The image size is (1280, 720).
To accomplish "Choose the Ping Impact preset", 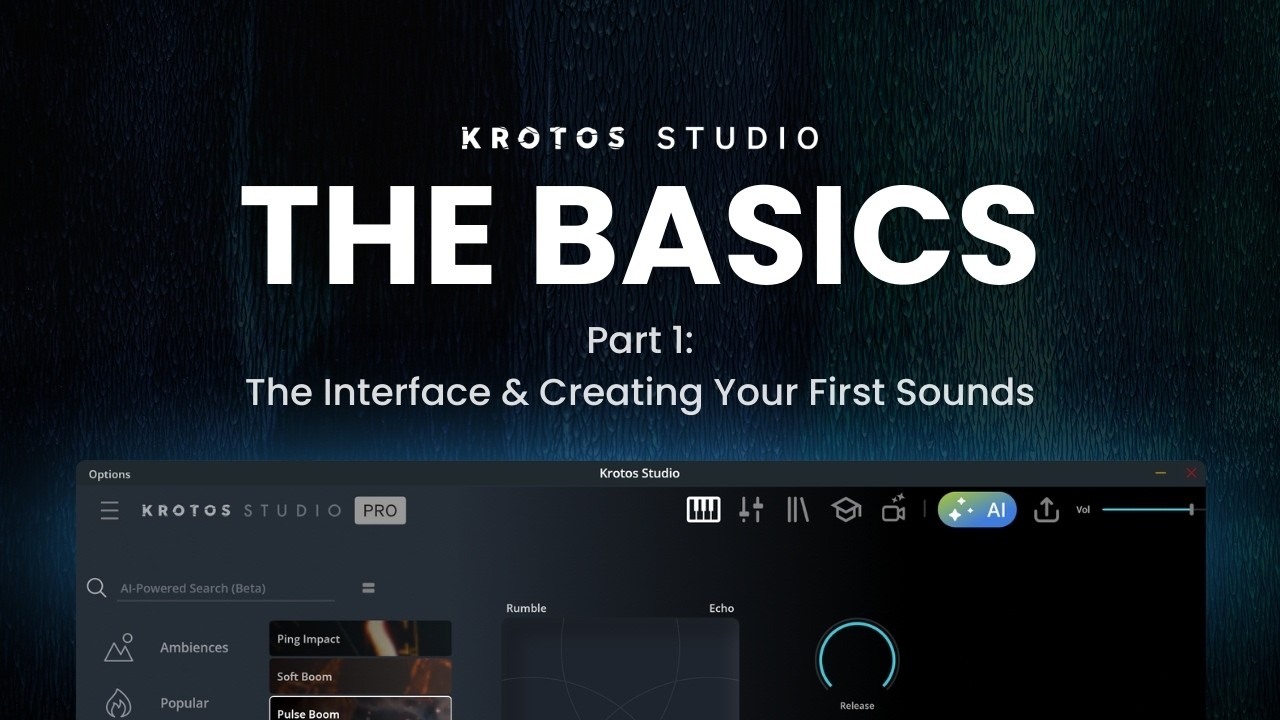I will click(x=360, y=639).
